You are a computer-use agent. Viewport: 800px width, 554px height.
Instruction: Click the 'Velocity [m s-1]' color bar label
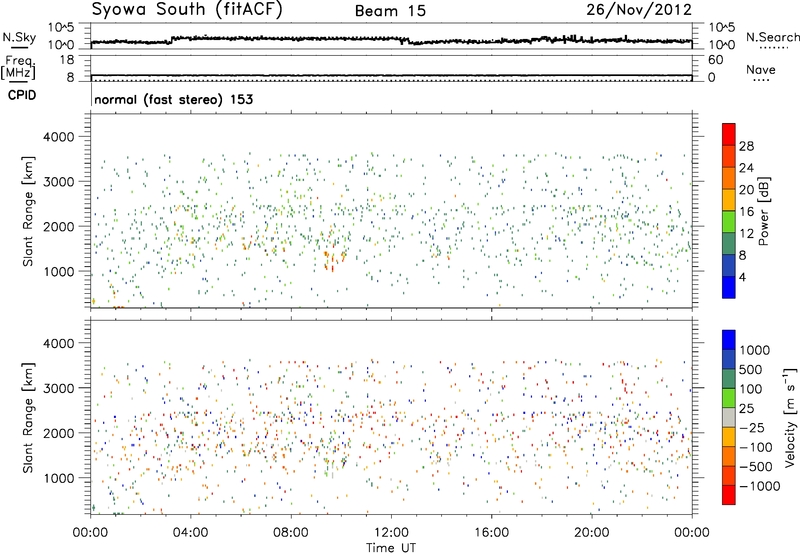click(x=790, y=417)
